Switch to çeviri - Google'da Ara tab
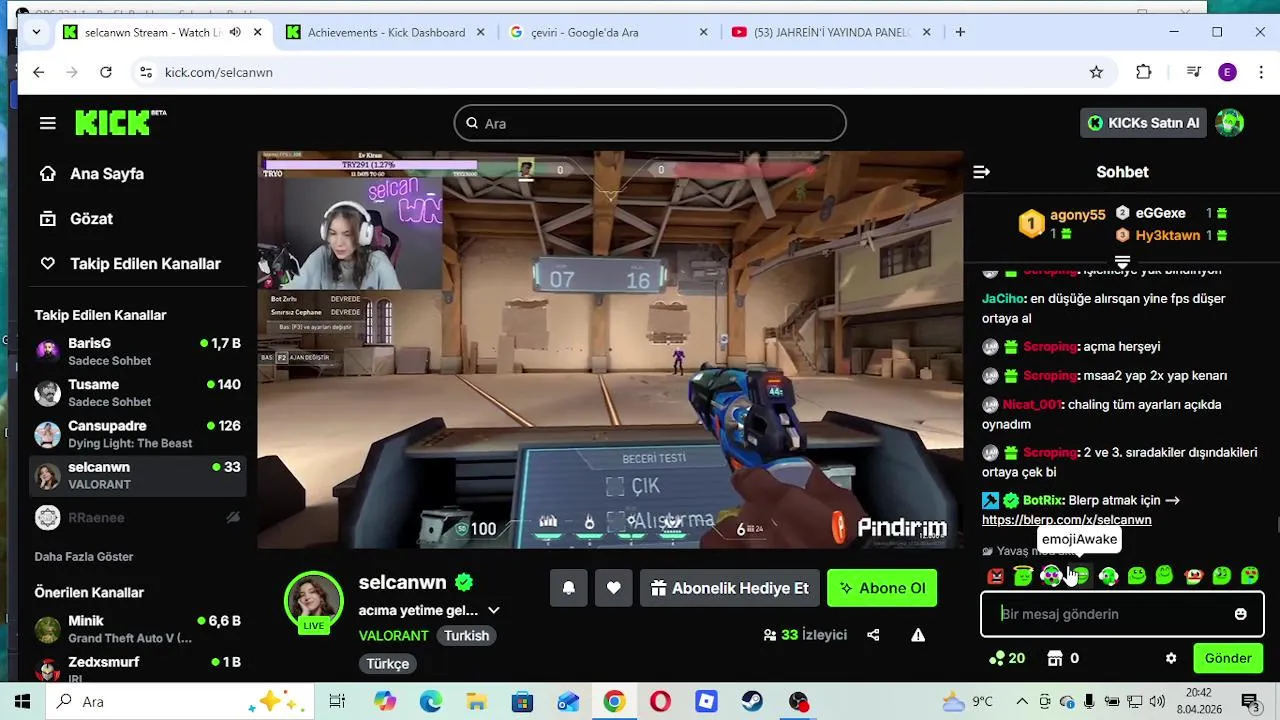The width and height of the screenshot is (1280, 720). point(608,32)
